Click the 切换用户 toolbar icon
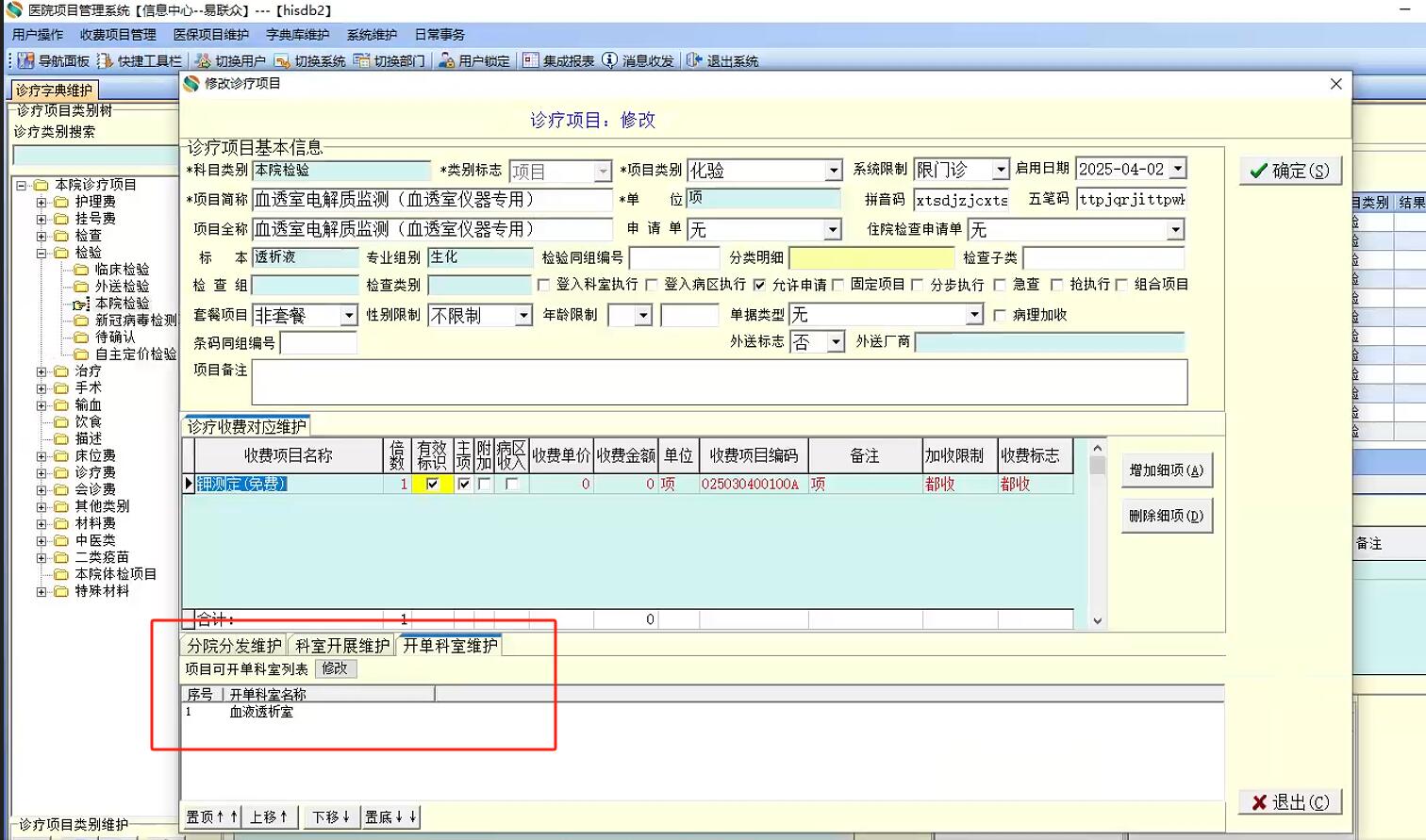Image resolution: width=1426 pixels, height=840 pixels. 203,60
